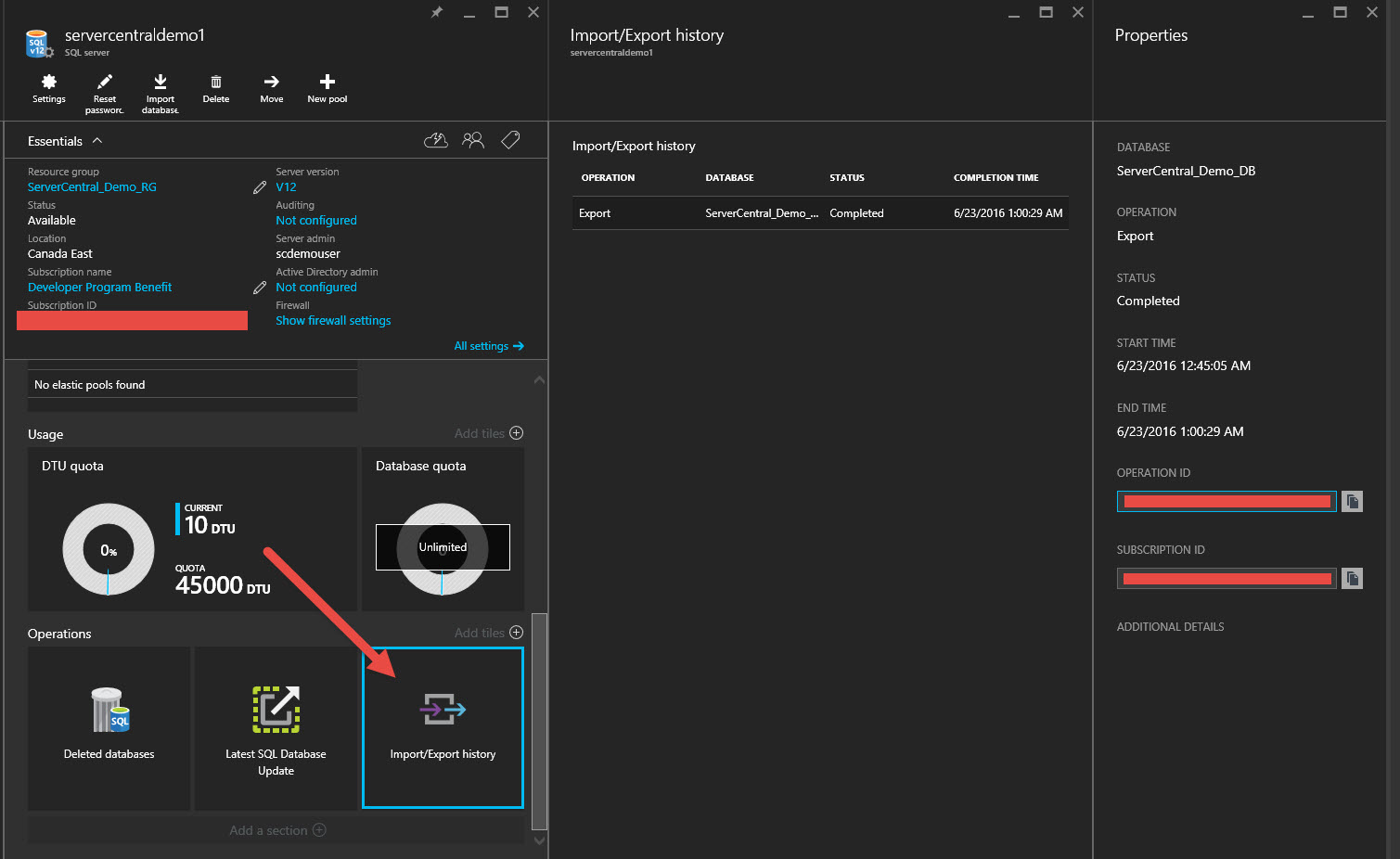This screenshot has height=859, width=1400.
Task: Open the Tags icon in Essentials
Action: [510, 140]
